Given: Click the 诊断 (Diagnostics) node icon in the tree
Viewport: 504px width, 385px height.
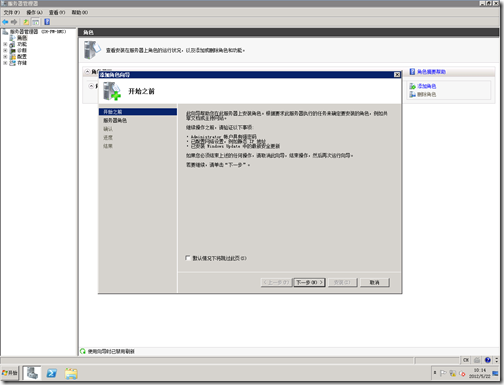Looking at the screenshot, I should click(13, 50).
